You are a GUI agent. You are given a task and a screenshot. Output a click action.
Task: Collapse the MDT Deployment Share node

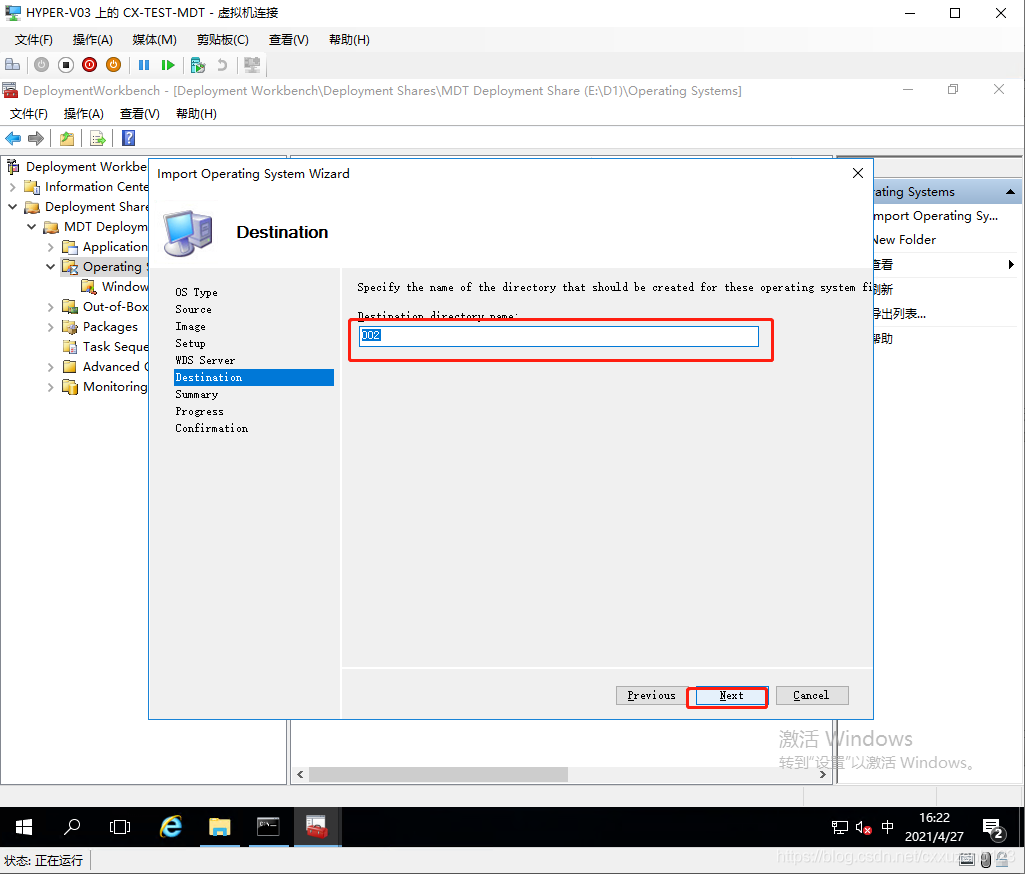[31, 227]
